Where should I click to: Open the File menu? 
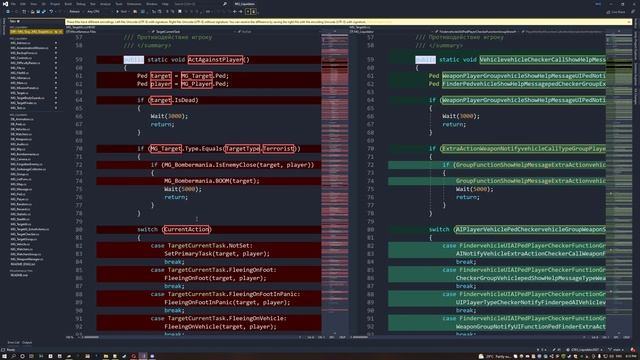pyautogui.click(x=13, y=4)
